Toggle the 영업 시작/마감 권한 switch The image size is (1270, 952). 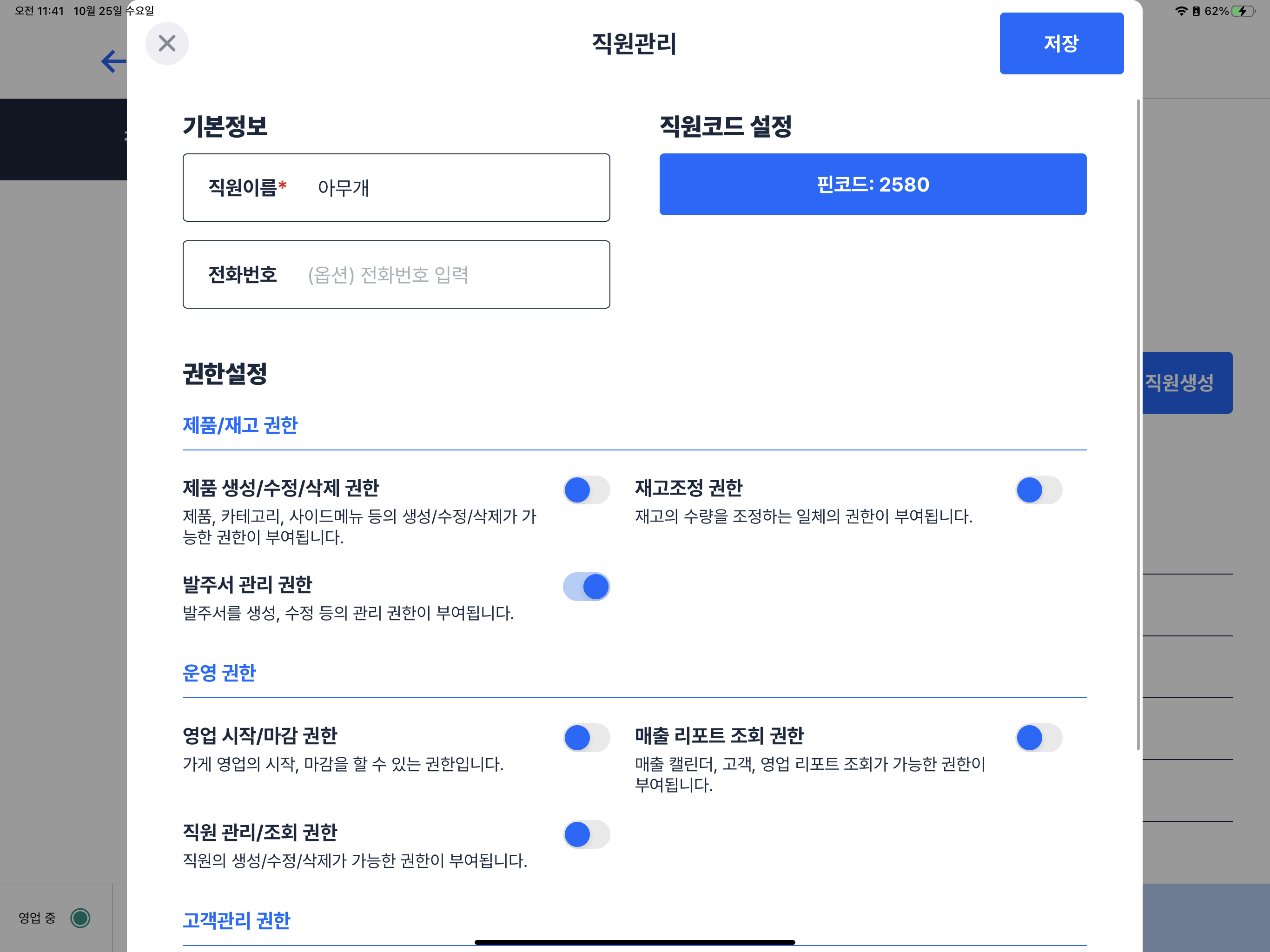tap(586, 738)
